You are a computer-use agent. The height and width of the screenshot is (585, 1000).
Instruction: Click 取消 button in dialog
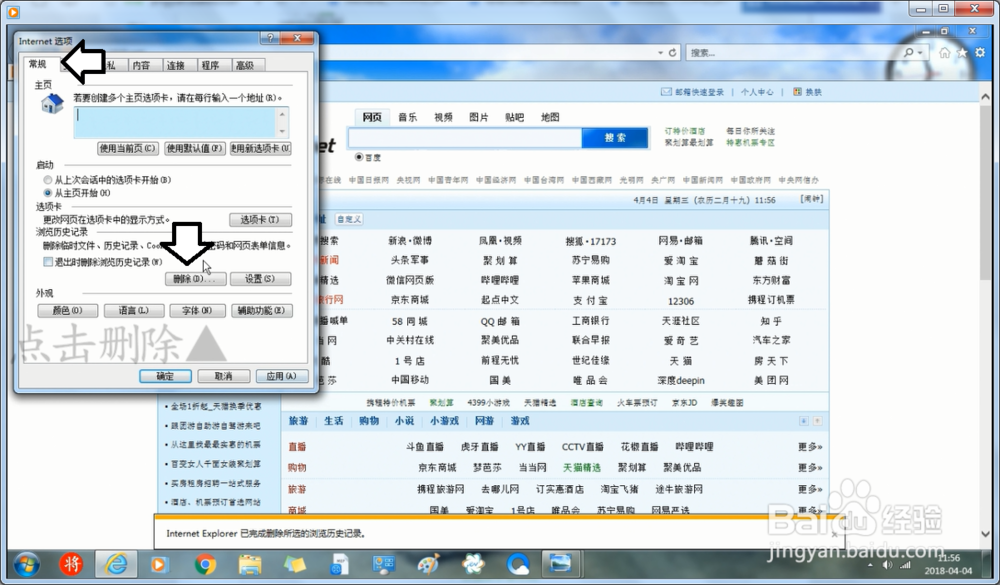click(x=223, y=376)
